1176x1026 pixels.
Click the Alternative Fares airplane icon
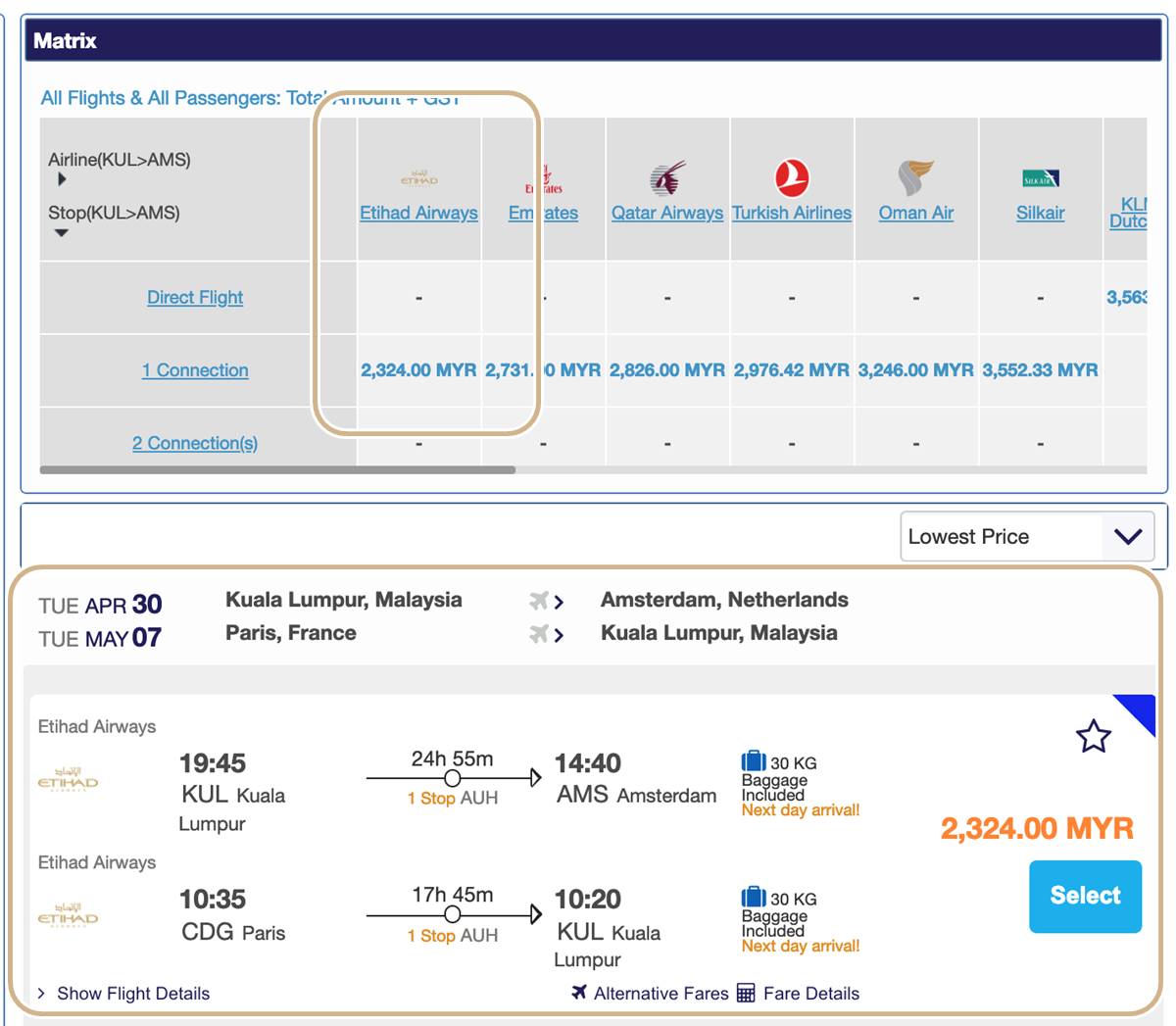click(x=579, y=993)
